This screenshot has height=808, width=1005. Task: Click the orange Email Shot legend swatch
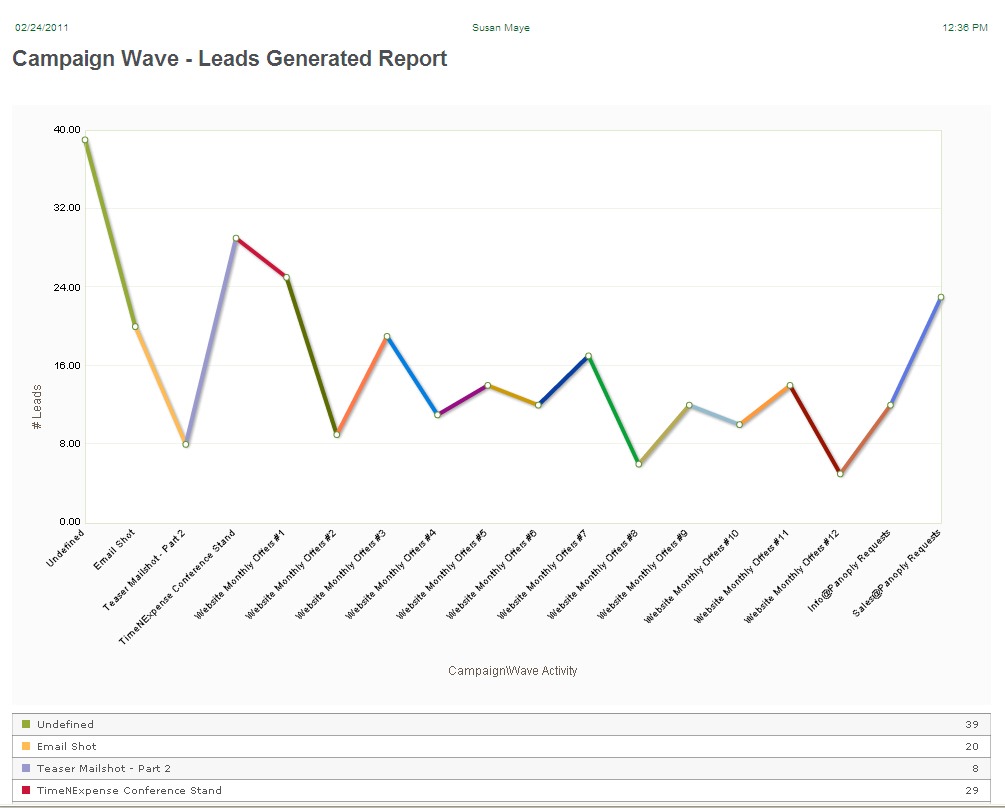(x=26, y=746)
